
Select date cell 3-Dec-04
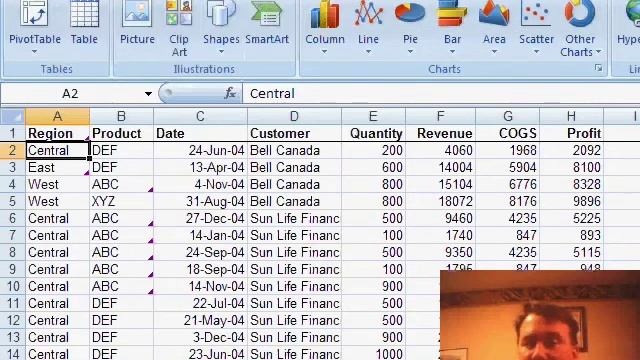(200, 337)
